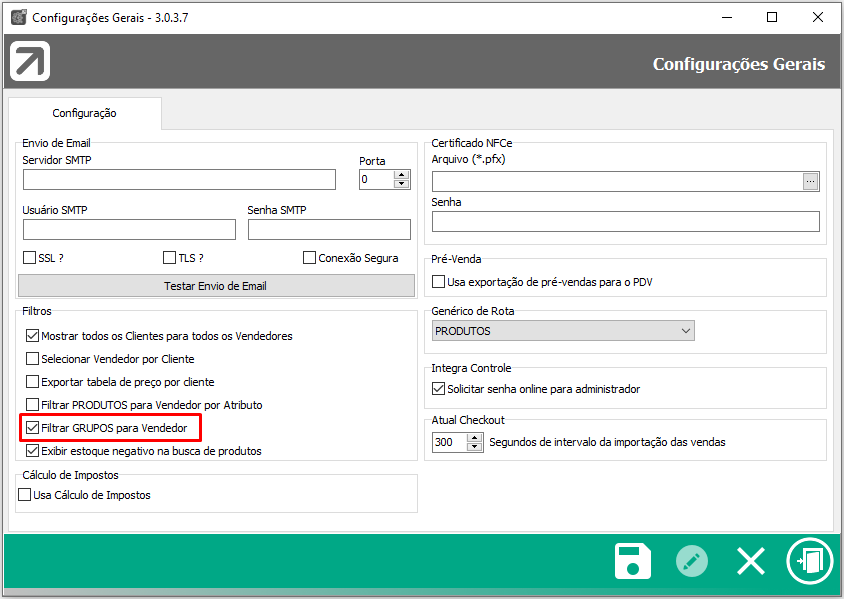Uncheck Mostrar todos os Clientes para todos os Vendedores

32,336
